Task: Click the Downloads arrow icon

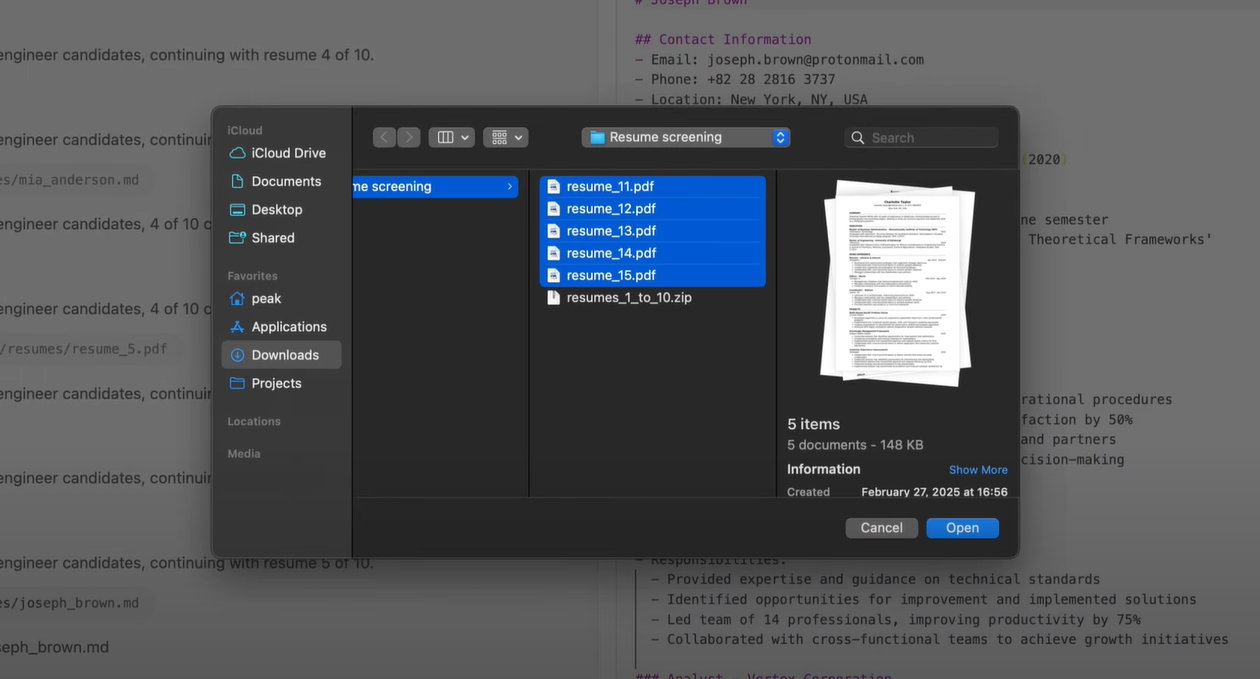Action: pyautogui.click(x=237, y=355)
